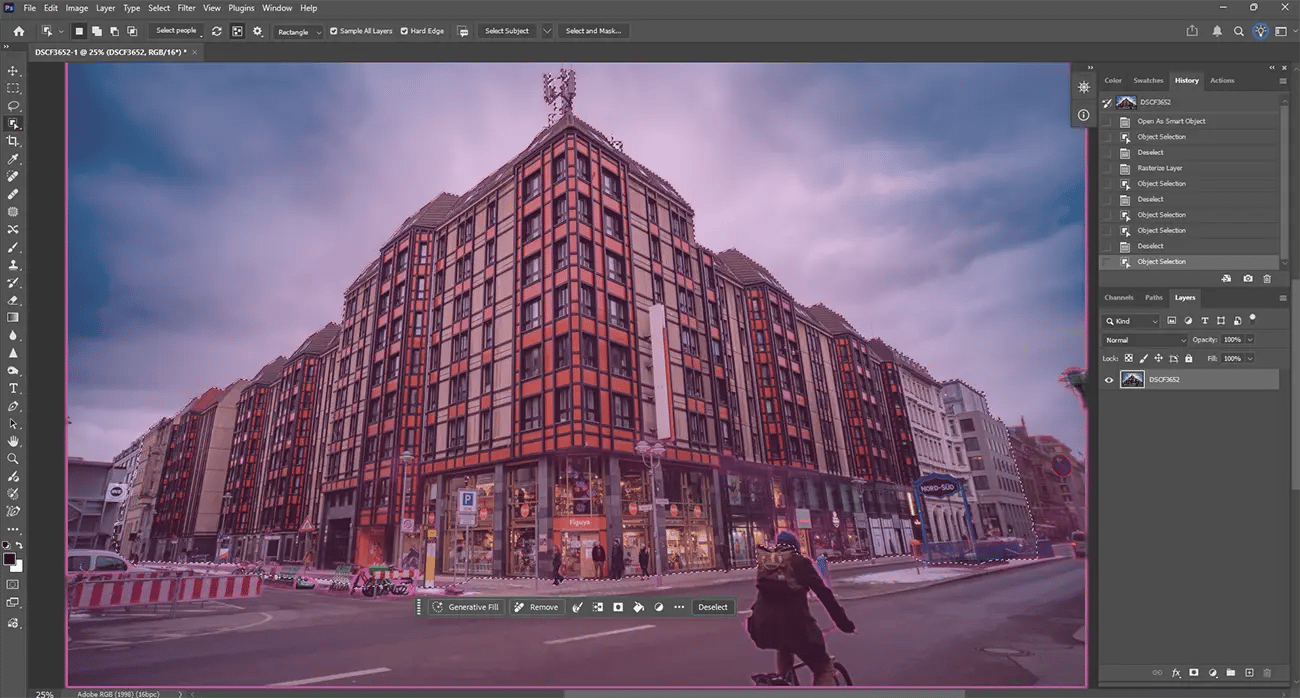The width and height of the screenshot is (1300, 698).
Task: Select the Move tool
Action: (x=13, y=71)
